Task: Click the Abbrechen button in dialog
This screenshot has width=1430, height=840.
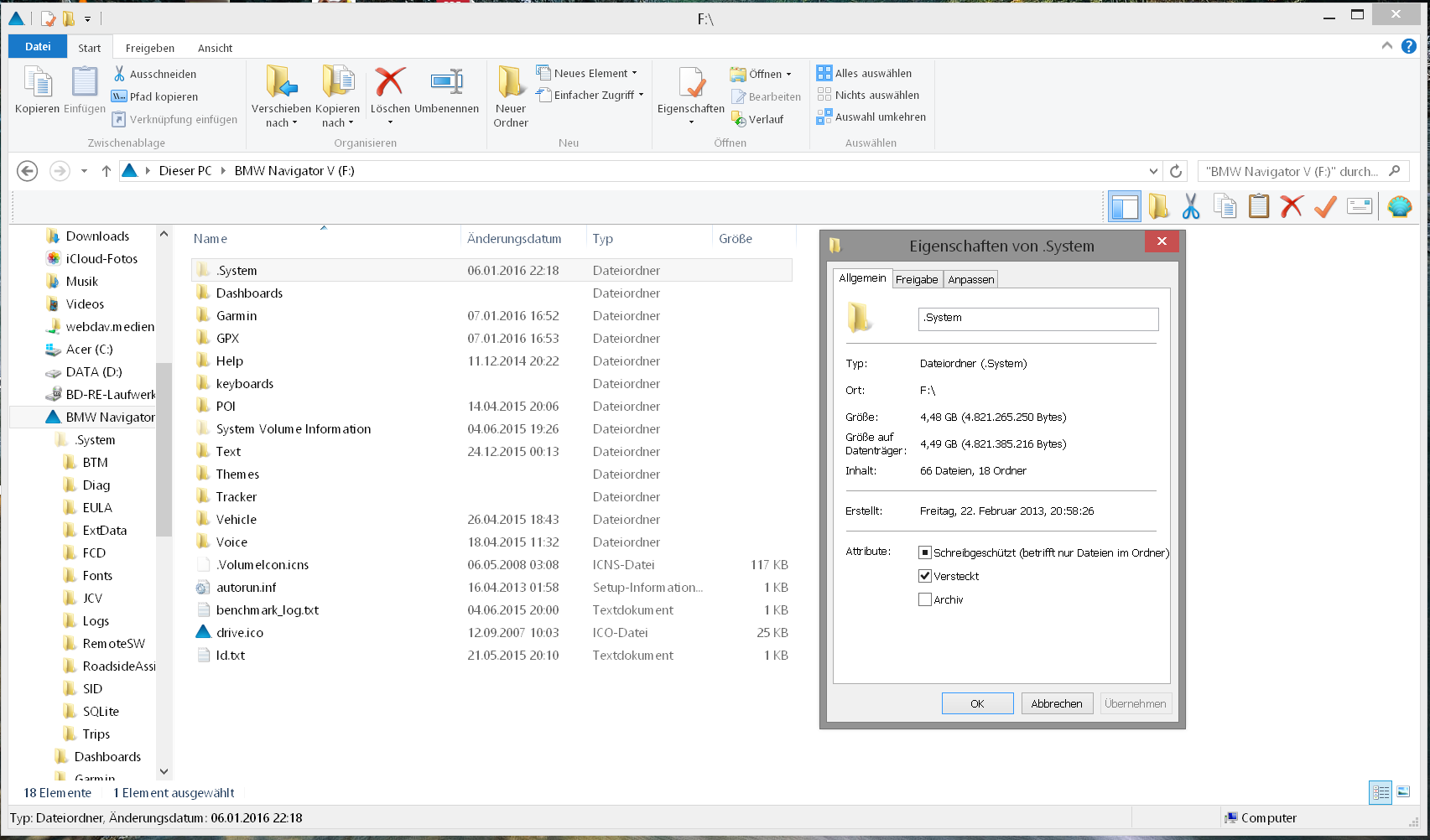Action: (1056, 703)
